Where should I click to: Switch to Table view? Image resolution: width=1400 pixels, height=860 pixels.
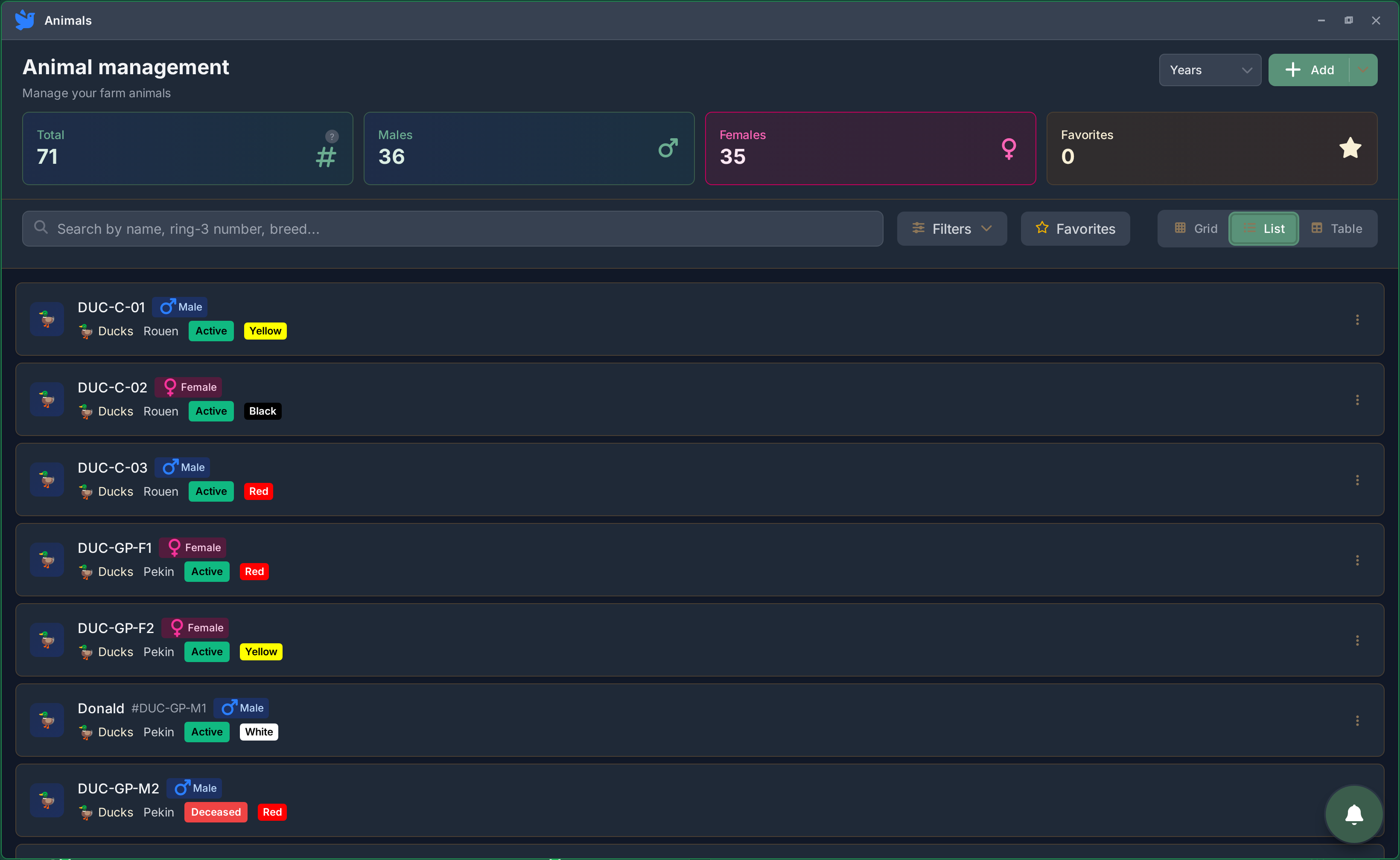coord(1336,229)
